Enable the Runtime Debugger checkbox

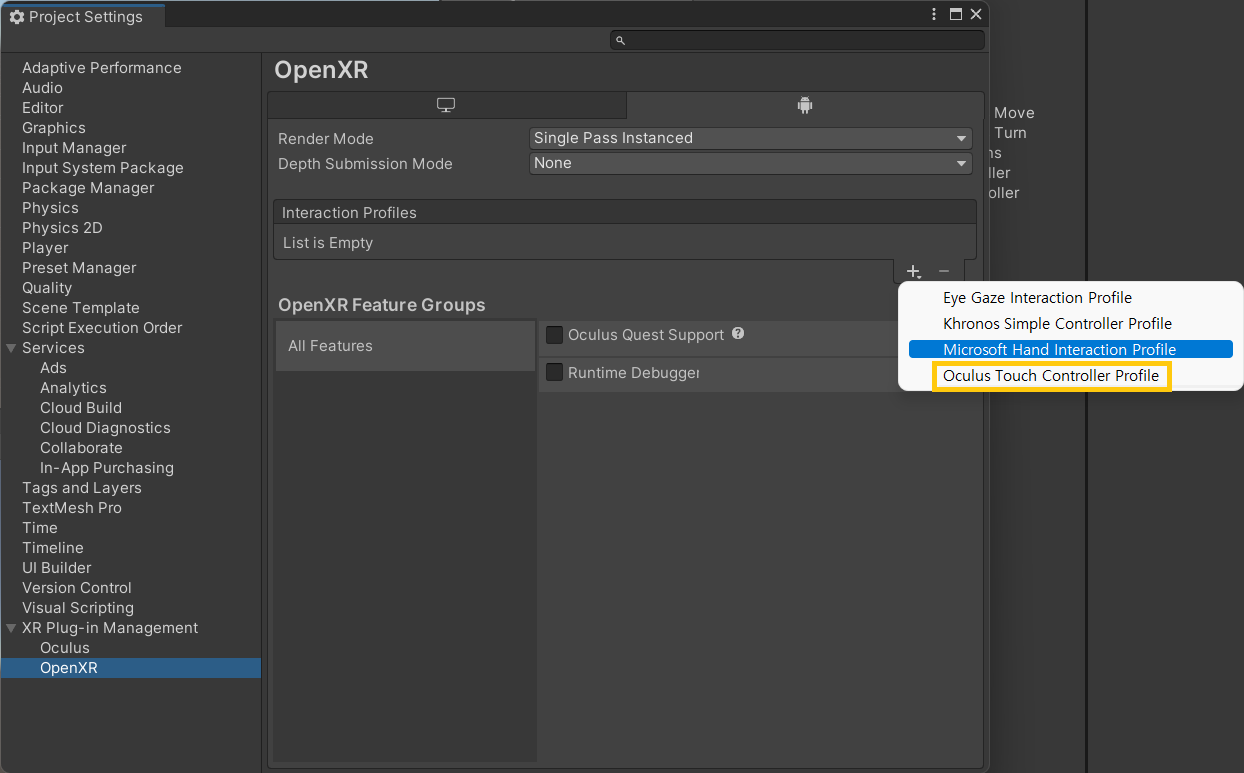[555, 373]
